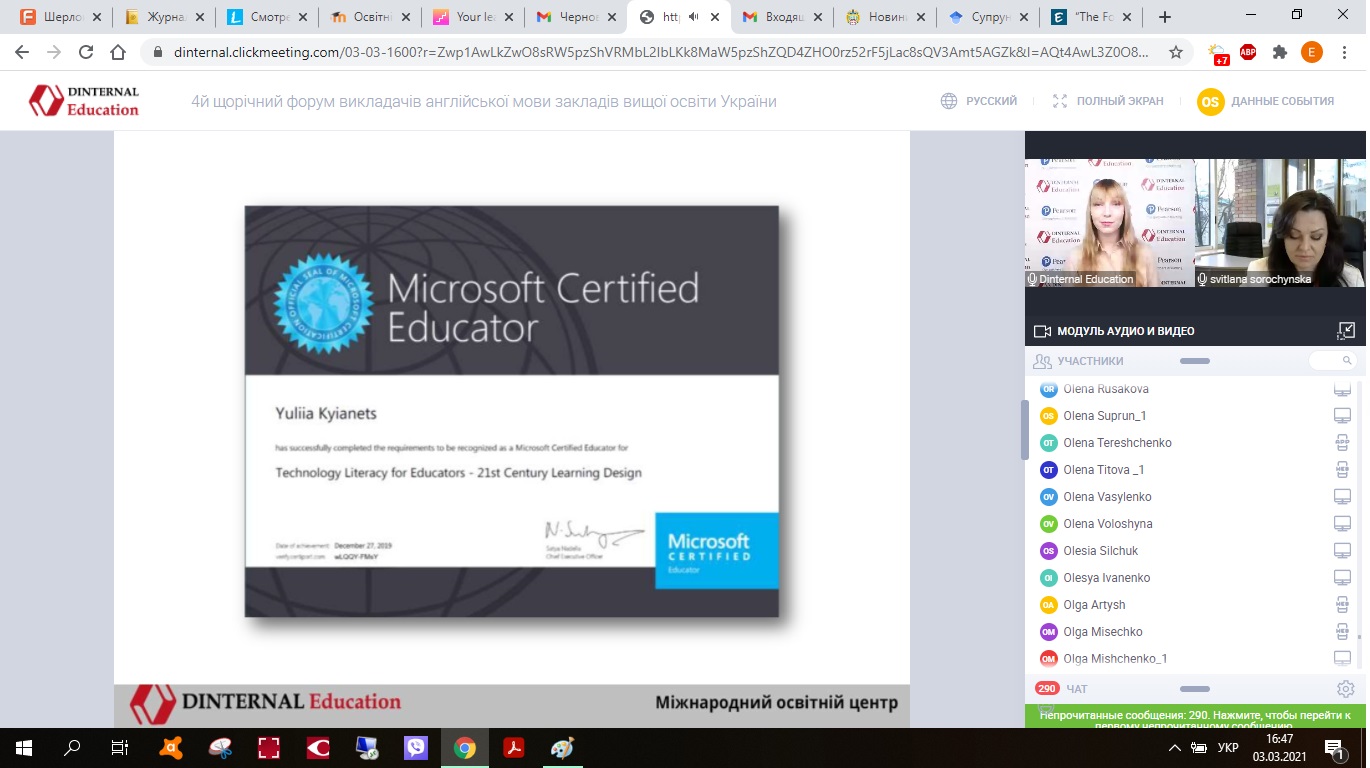Pop out the audio and video module

[x=1346, y=331]
